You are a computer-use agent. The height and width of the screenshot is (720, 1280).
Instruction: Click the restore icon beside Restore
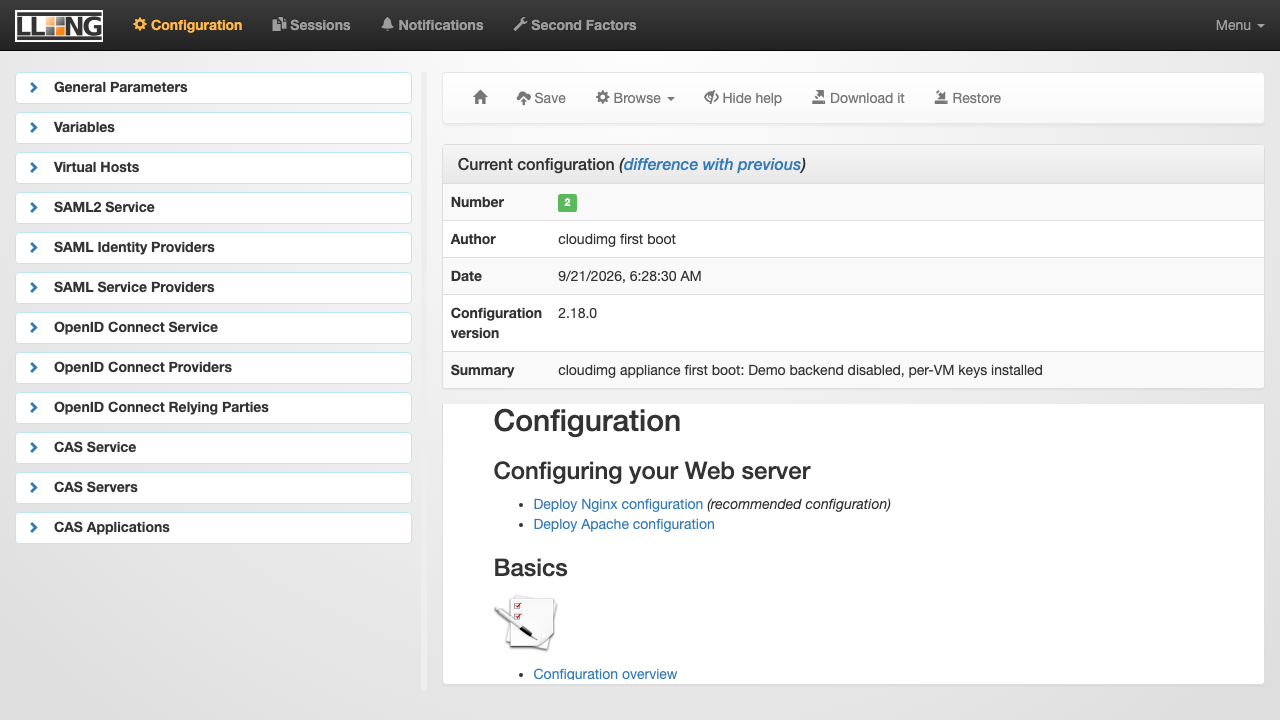(941, 98)
